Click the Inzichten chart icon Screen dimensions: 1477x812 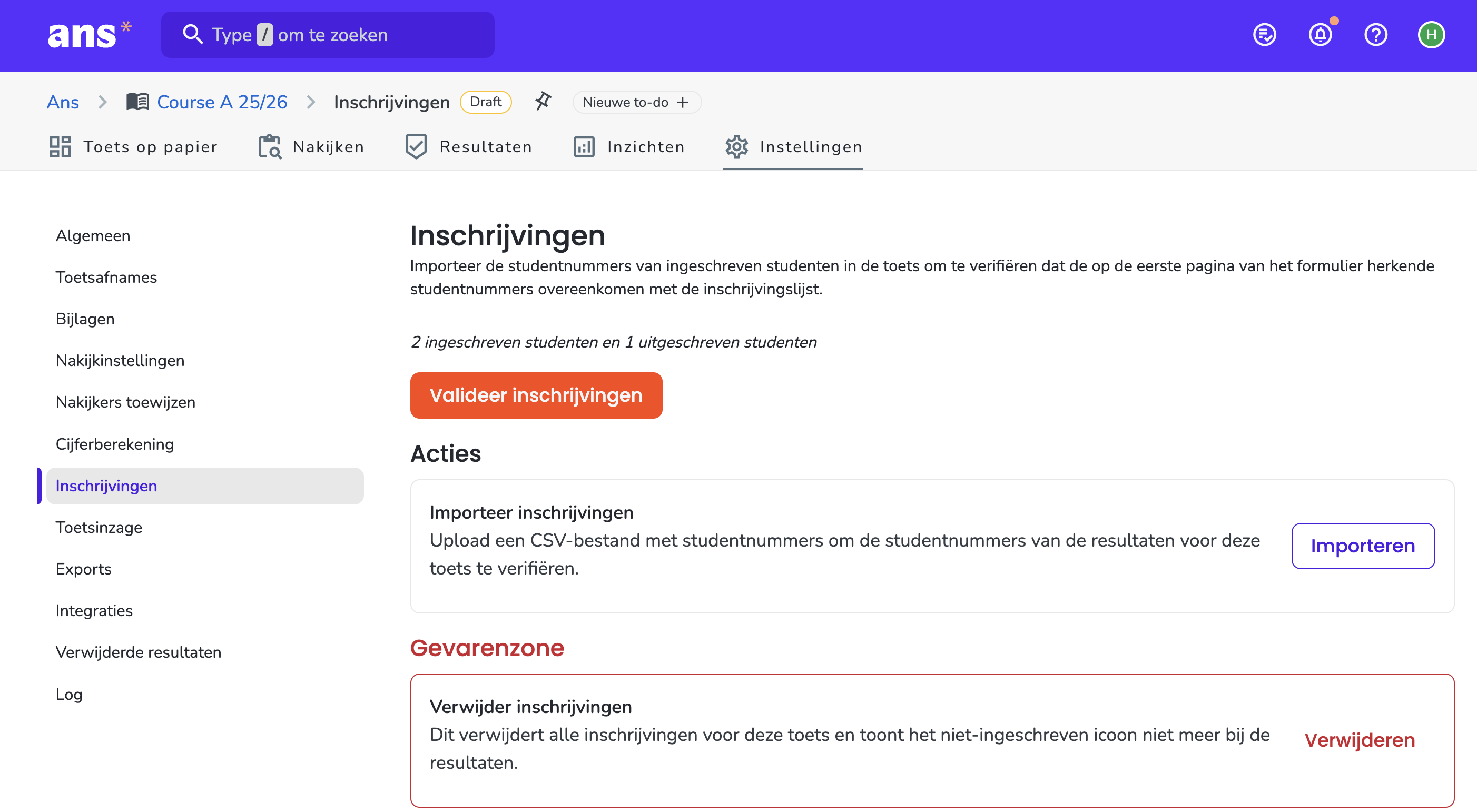pyautogui.click(x=584, y=147)
